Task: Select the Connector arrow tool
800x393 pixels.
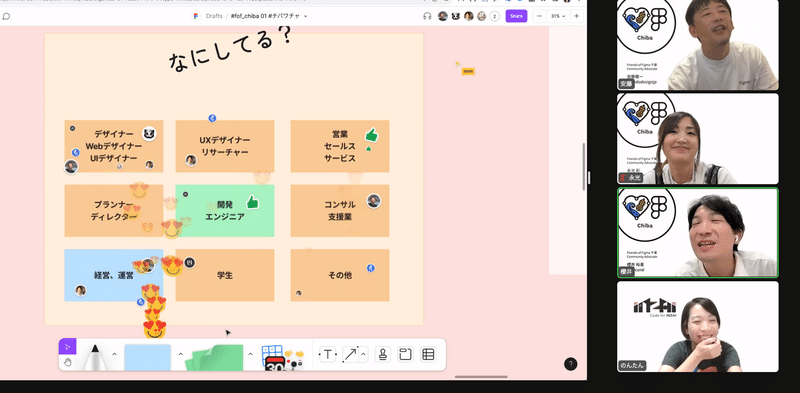Action: click(351, 354)
